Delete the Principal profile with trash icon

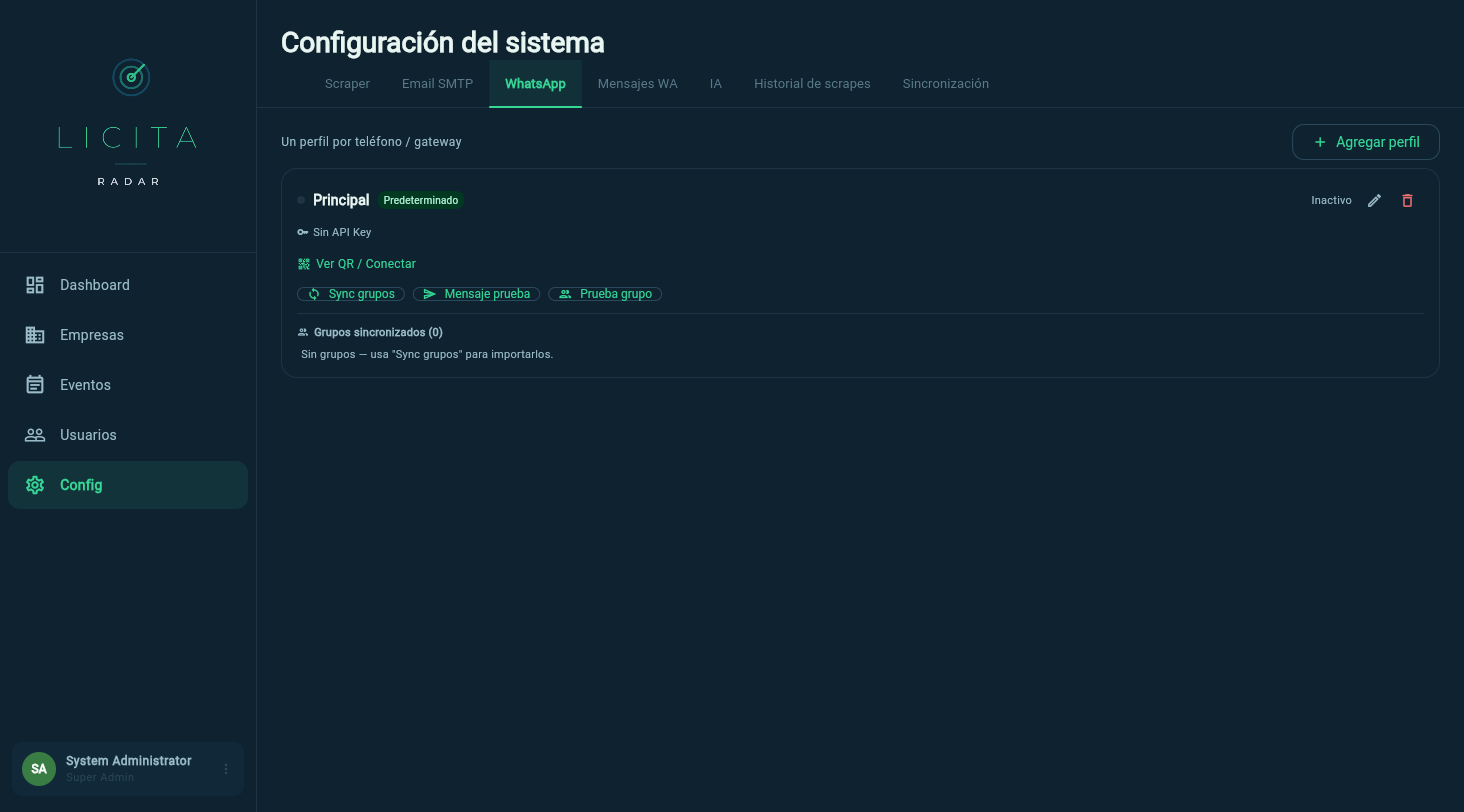tap(1407, 200)
